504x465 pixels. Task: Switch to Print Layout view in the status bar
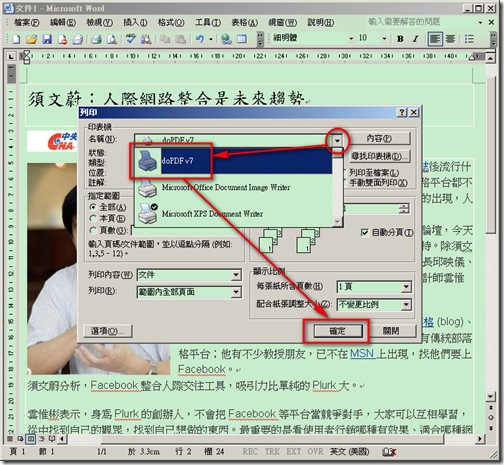click(x=30, y=439)
